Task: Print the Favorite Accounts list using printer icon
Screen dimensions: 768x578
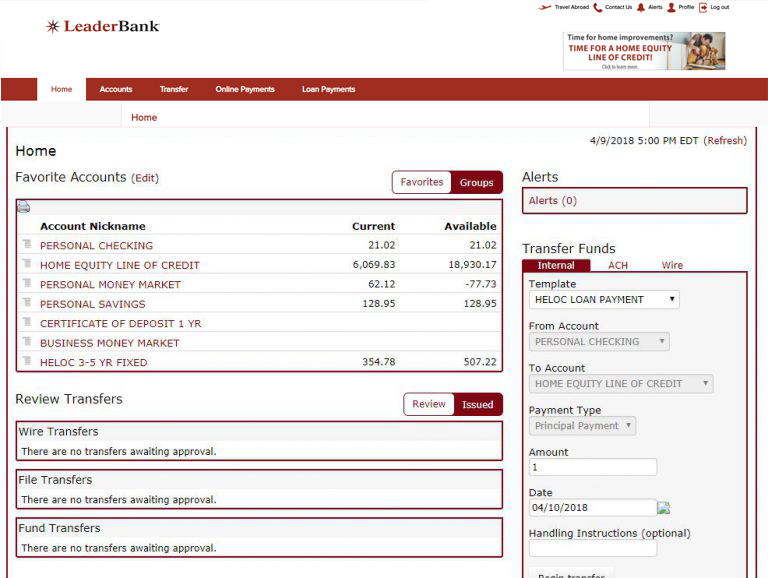Action: 24,208
